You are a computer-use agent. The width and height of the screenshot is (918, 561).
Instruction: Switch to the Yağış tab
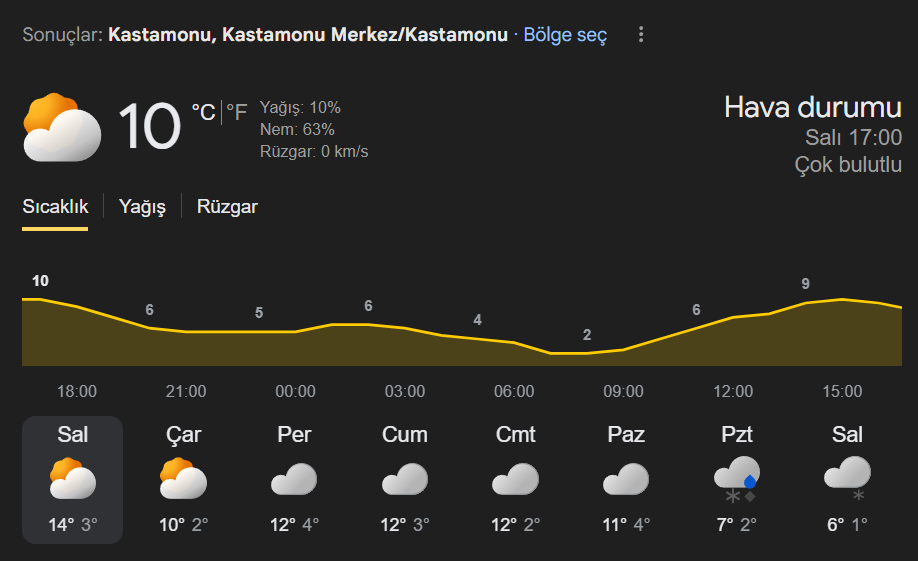(142, 207)
